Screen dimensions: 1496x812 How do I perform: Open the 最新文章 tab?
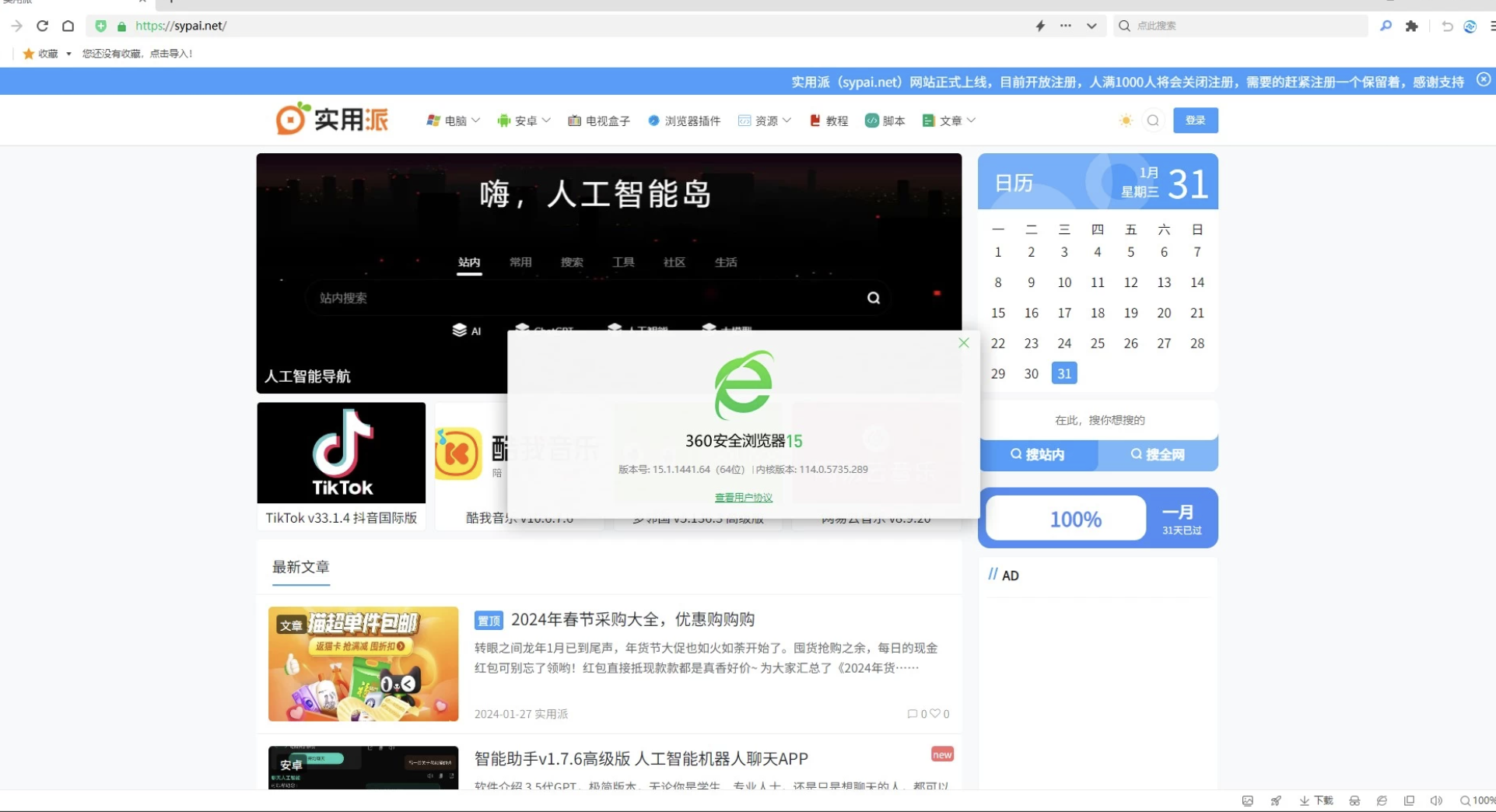click(x=301, y=567)
